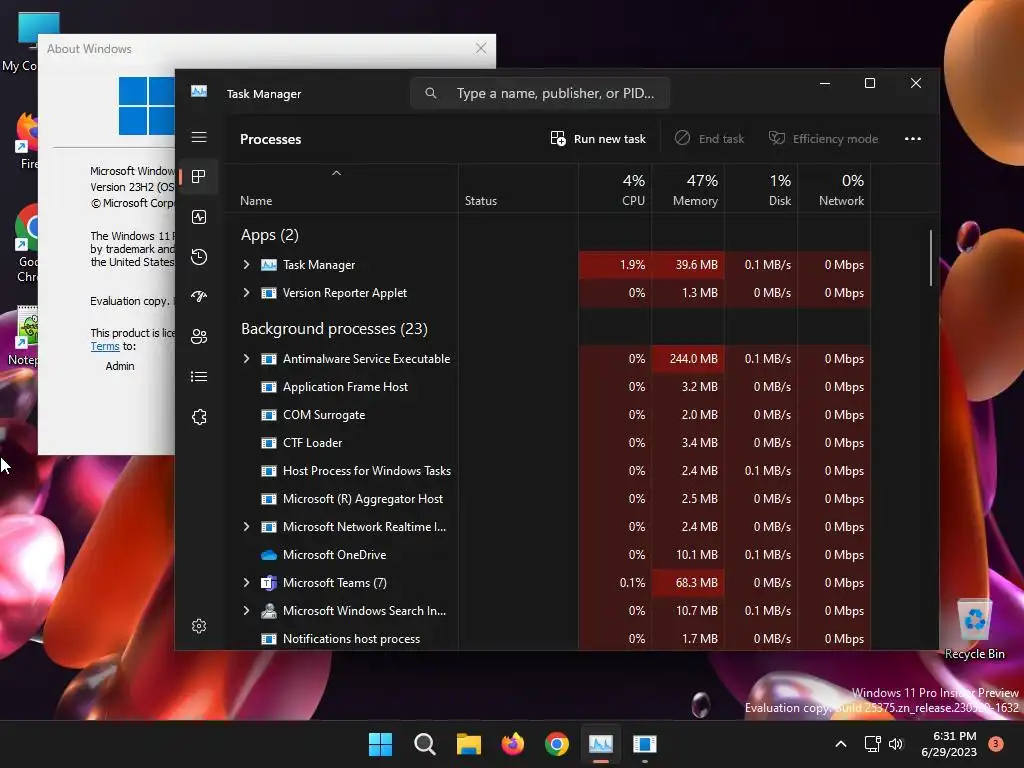
Task: Expand the Version Reporter Applet row
Action: click(246, 293)
